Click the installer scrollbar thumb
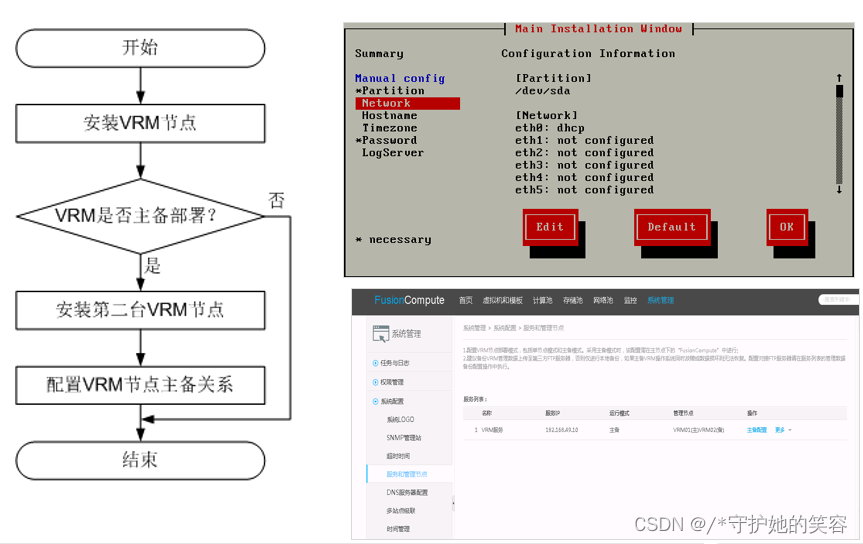The width and height of the screenshot is (863, 544). [839, 91]
